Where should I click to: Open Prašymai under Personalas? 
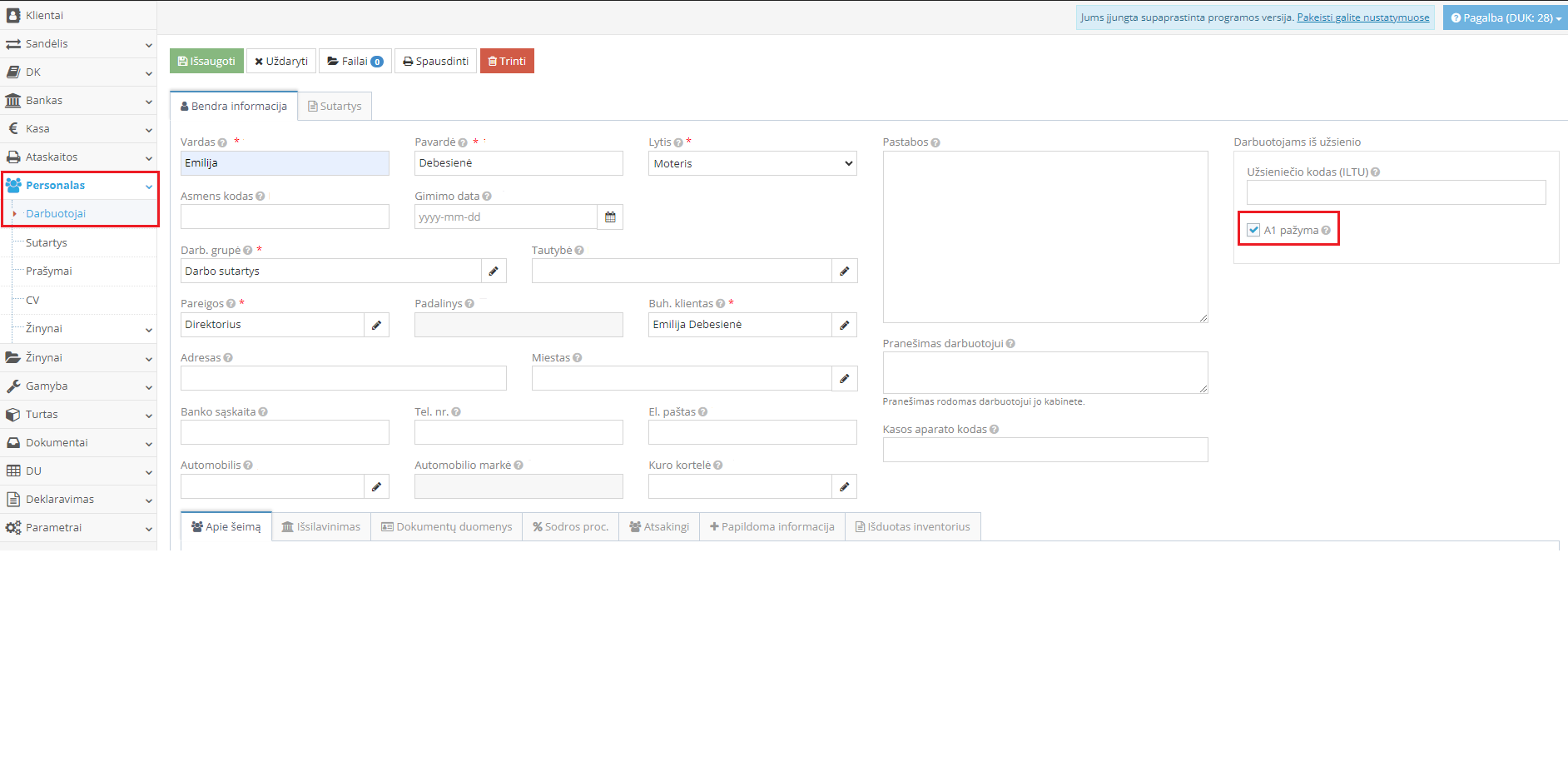(49, 271)
